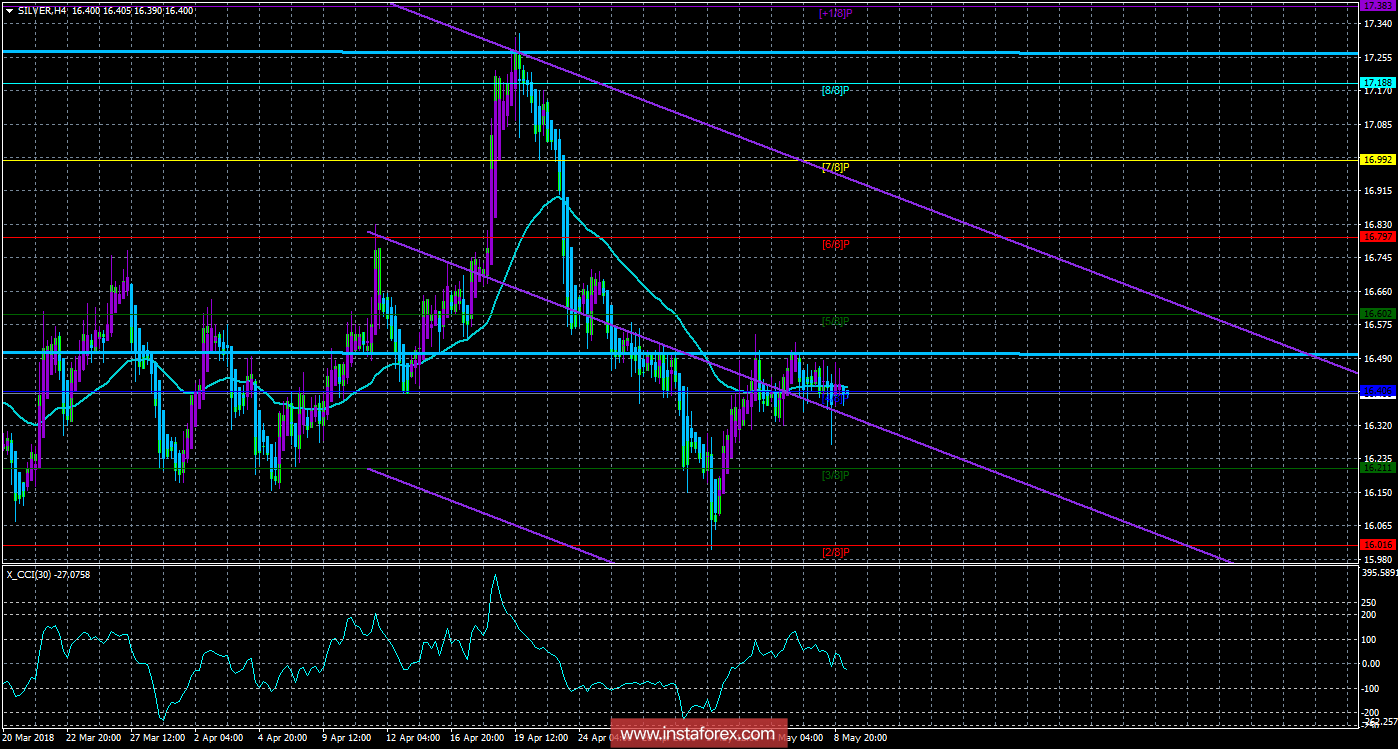
Task: Click the yellow 16.992 price tag
Action: pos(1375,159)
